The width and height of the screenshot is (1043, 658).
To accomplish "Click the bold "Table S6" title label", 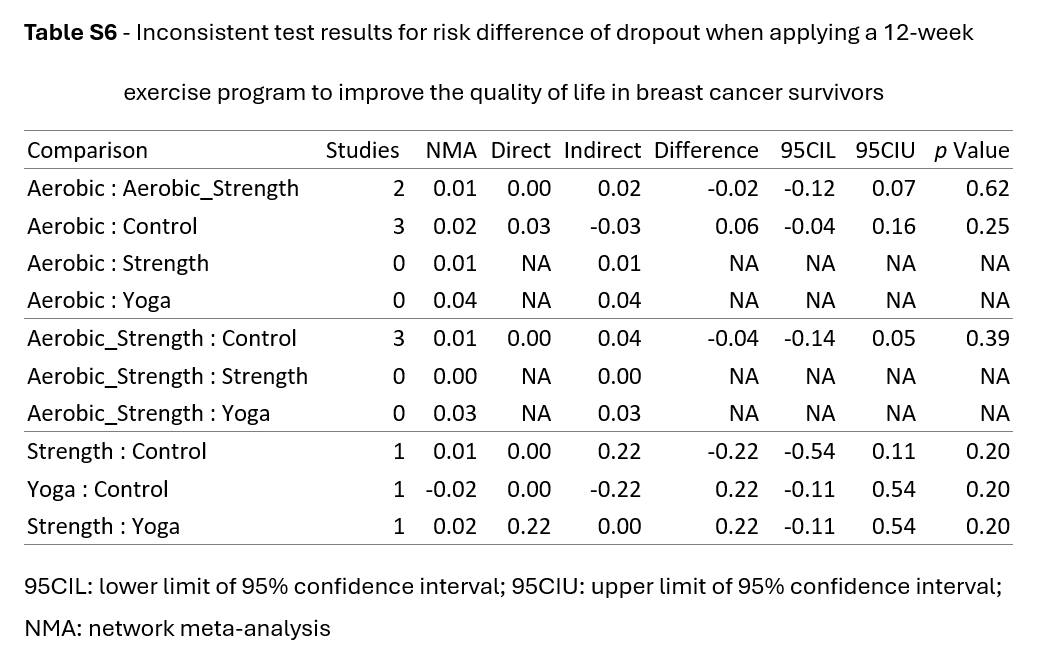I will 68,32.
